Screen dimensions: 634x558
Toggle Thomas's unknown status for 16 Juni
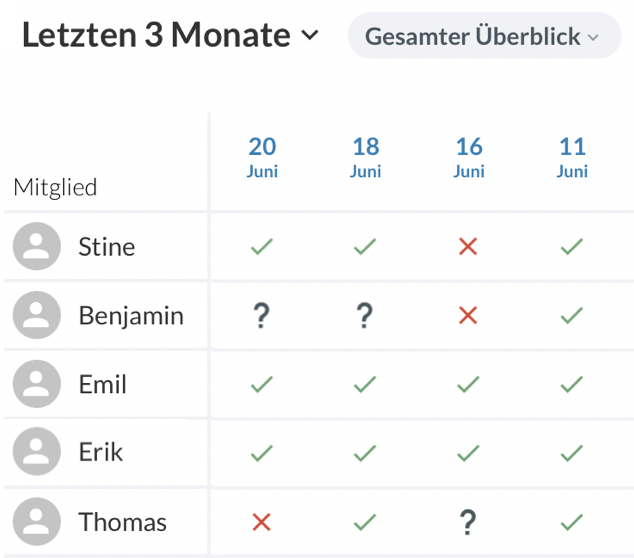pyautogui.click(x=468, y=522)
